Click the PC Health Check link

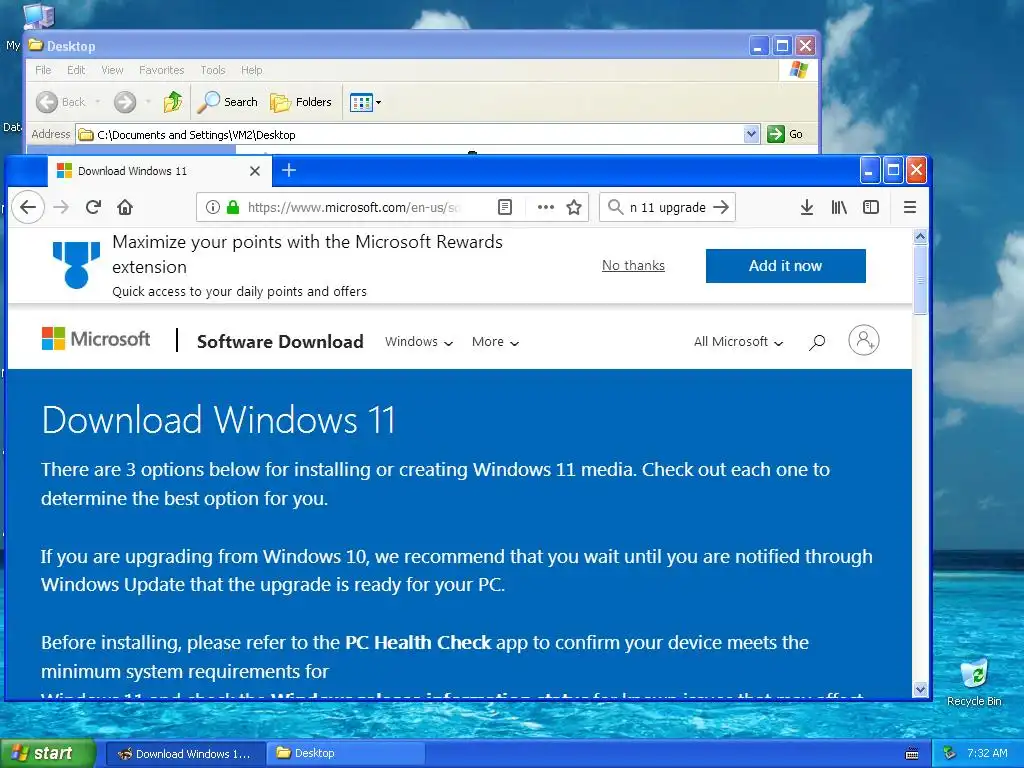(418, 643)
